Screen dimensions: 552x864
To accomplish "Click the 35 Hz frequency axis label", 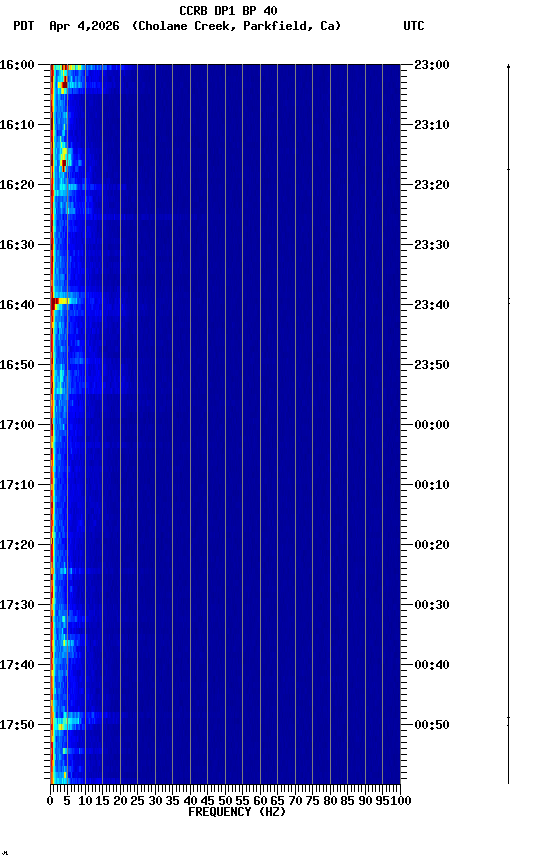I will [x=172, y=801].
